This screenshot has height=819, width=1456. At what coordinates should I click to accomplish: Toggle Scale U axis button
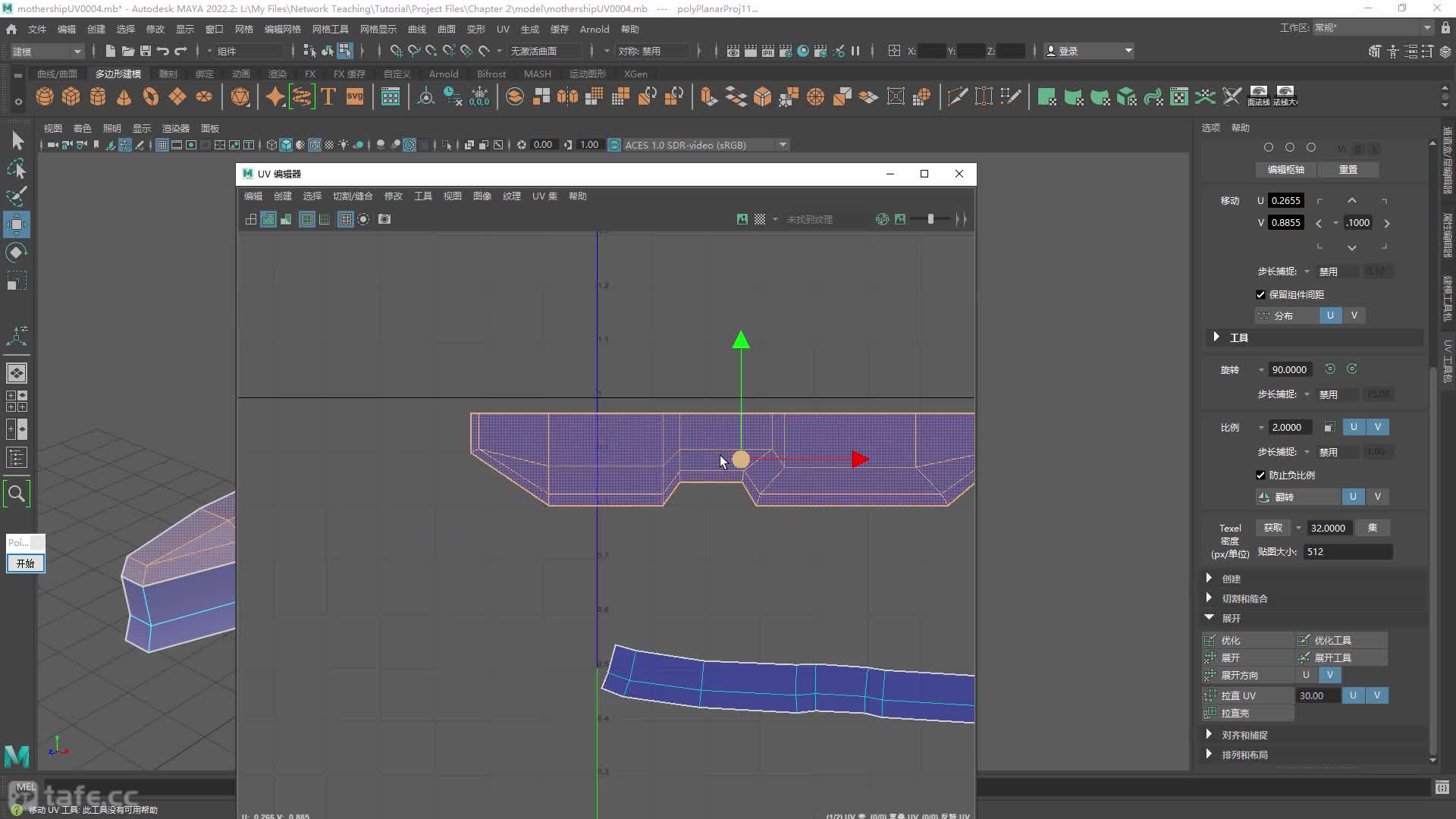[1354, 427]
